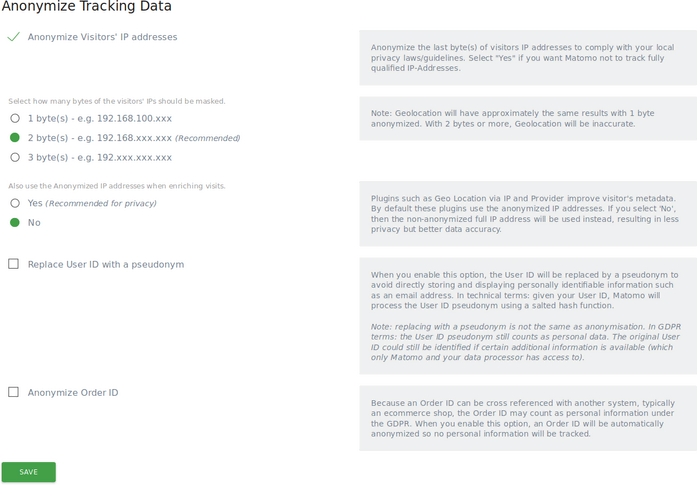697x485 pixels.
Task: Click the pseudonym GDPR explanation help box
Action: click(x=528, y=315)
